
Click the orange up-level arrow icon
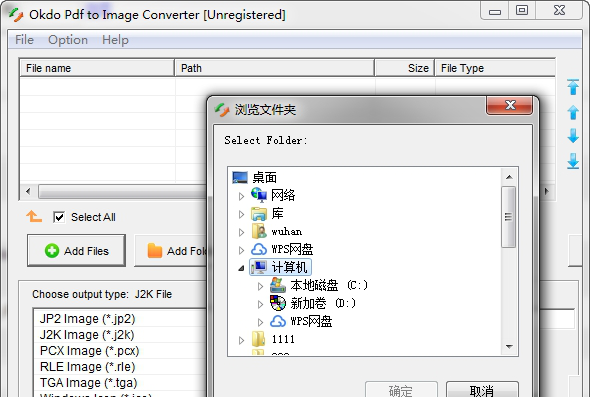(x=34, y=216)
